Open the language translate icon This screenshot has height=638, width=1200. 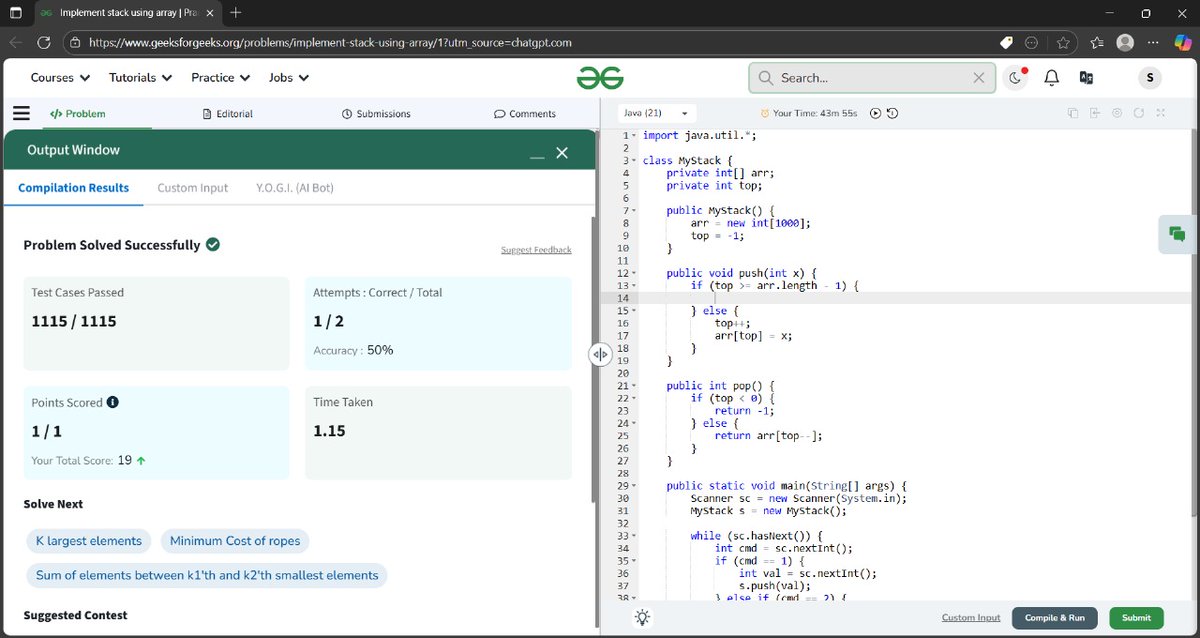point(1086,78)
